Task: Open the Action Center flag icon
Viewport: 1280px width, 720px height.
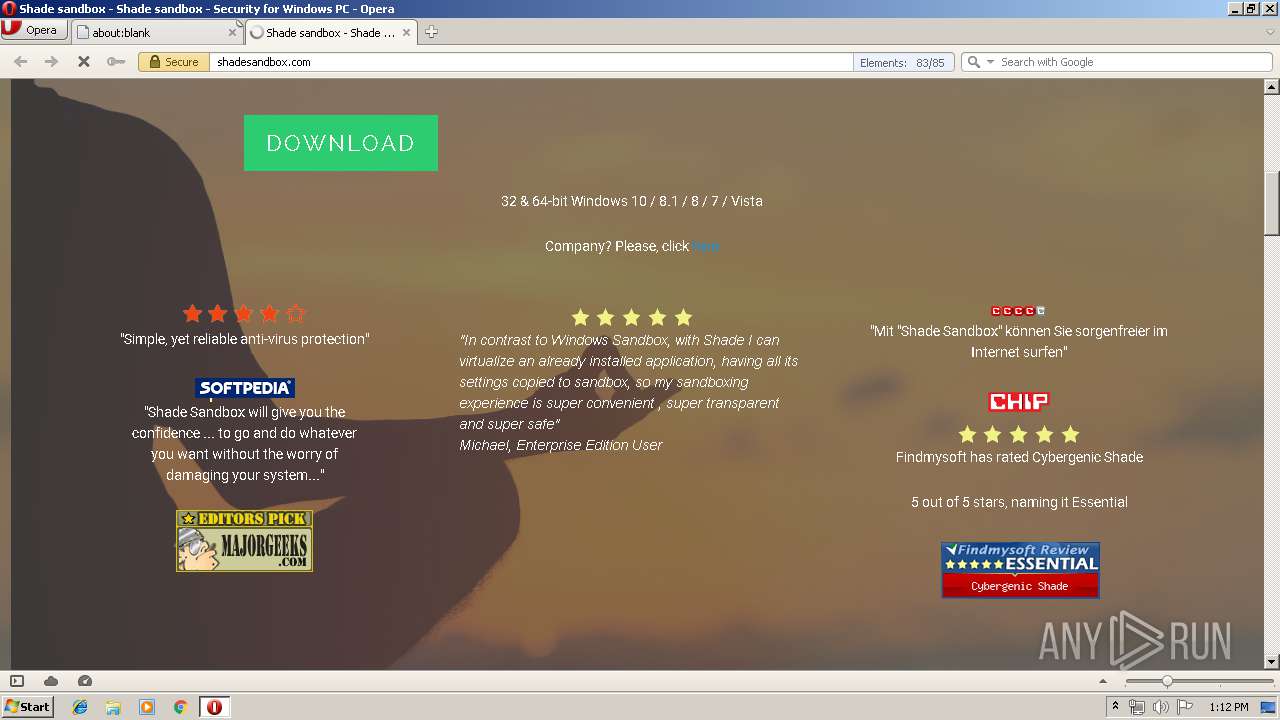Action: (x=1185, y=707)
